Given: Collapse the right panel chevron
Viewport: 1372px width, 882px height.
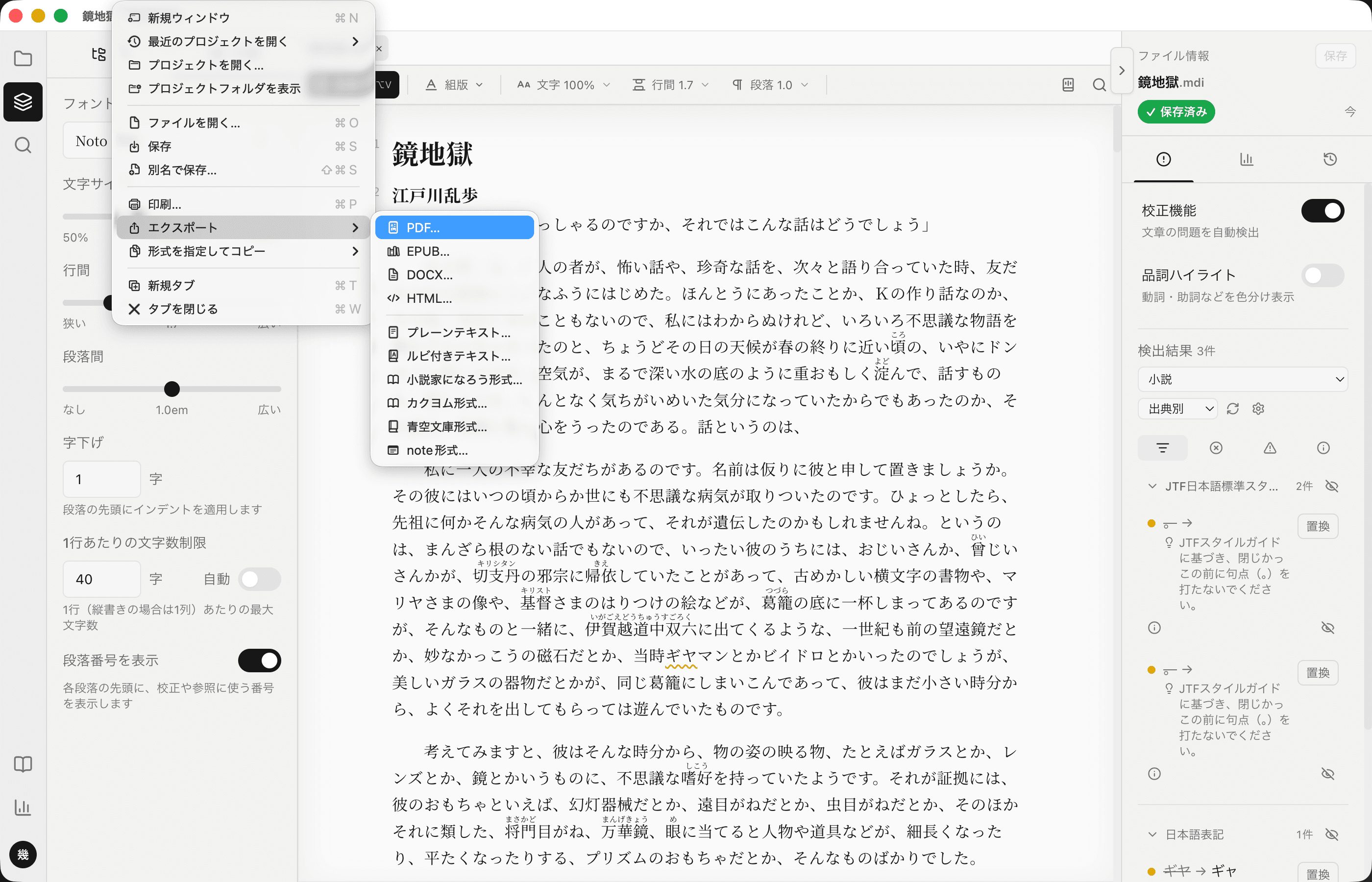Looking at the screenshot, I should 1121,71.
